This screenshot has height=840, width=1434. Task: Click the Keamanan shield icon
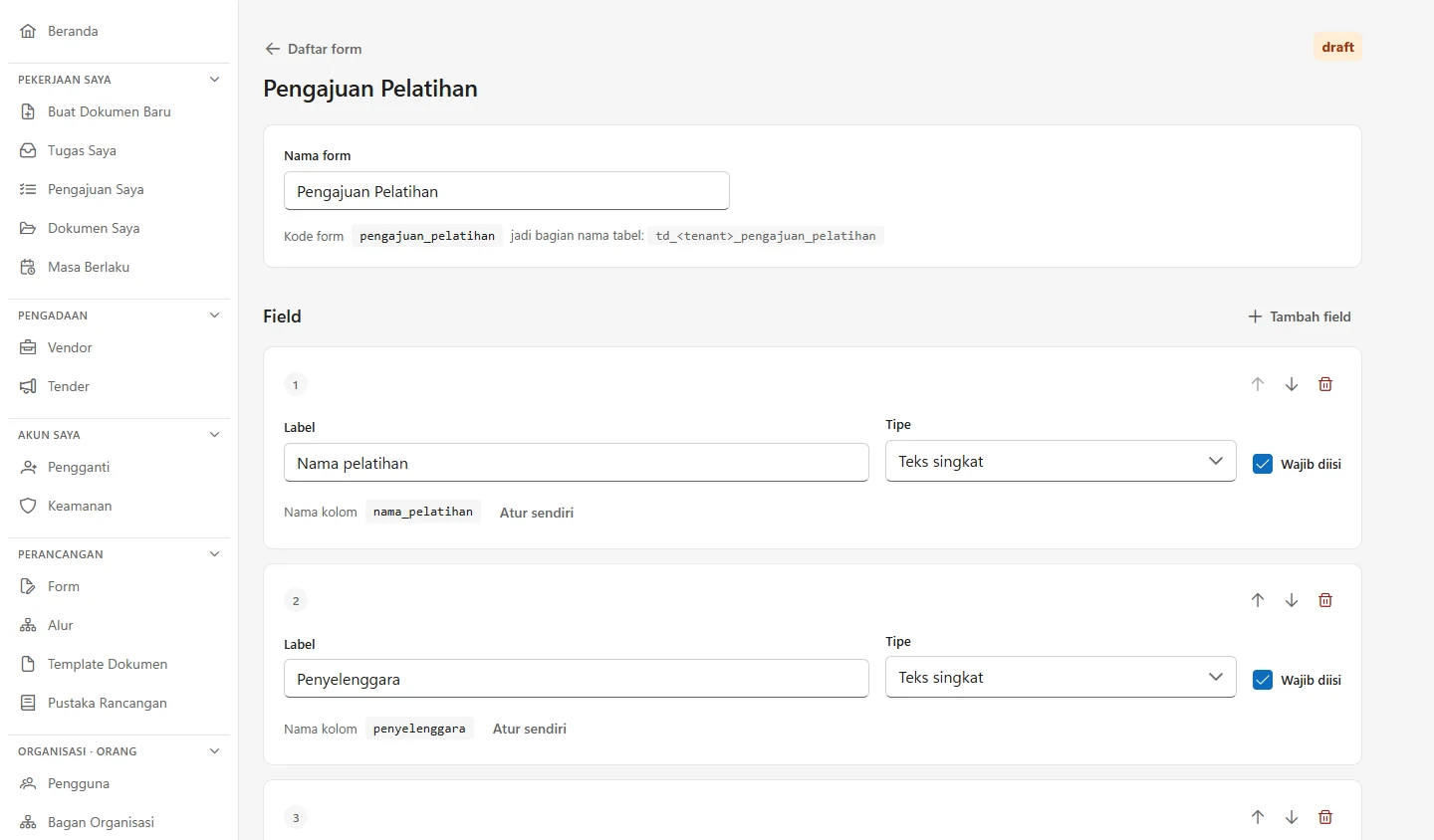click(28, 506)
